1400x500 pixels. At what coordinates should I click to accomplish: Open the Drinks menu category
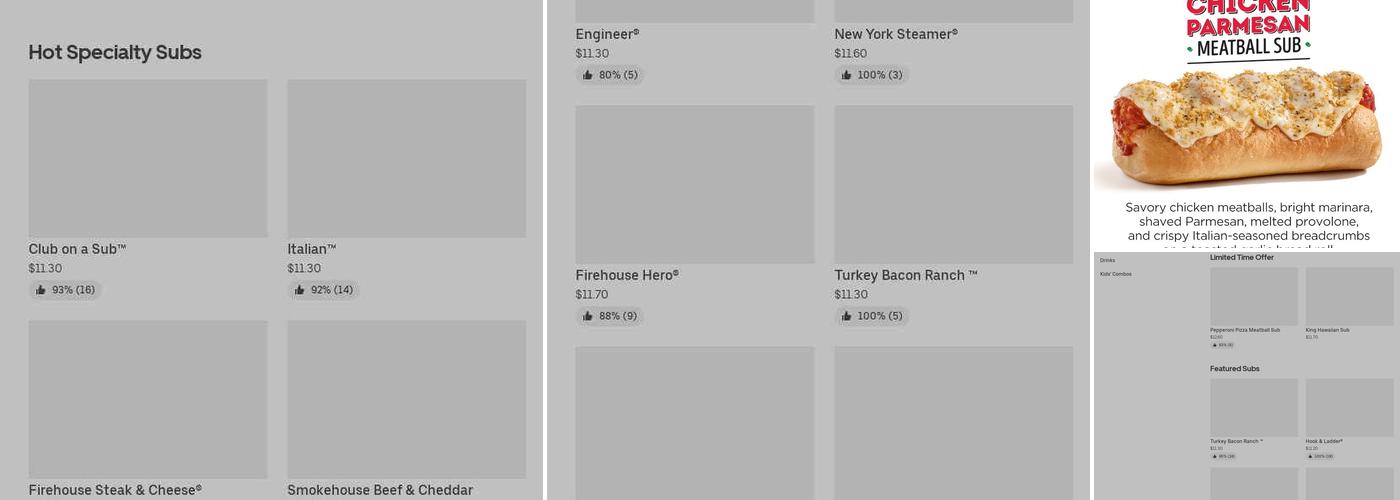click(1107, 260)
